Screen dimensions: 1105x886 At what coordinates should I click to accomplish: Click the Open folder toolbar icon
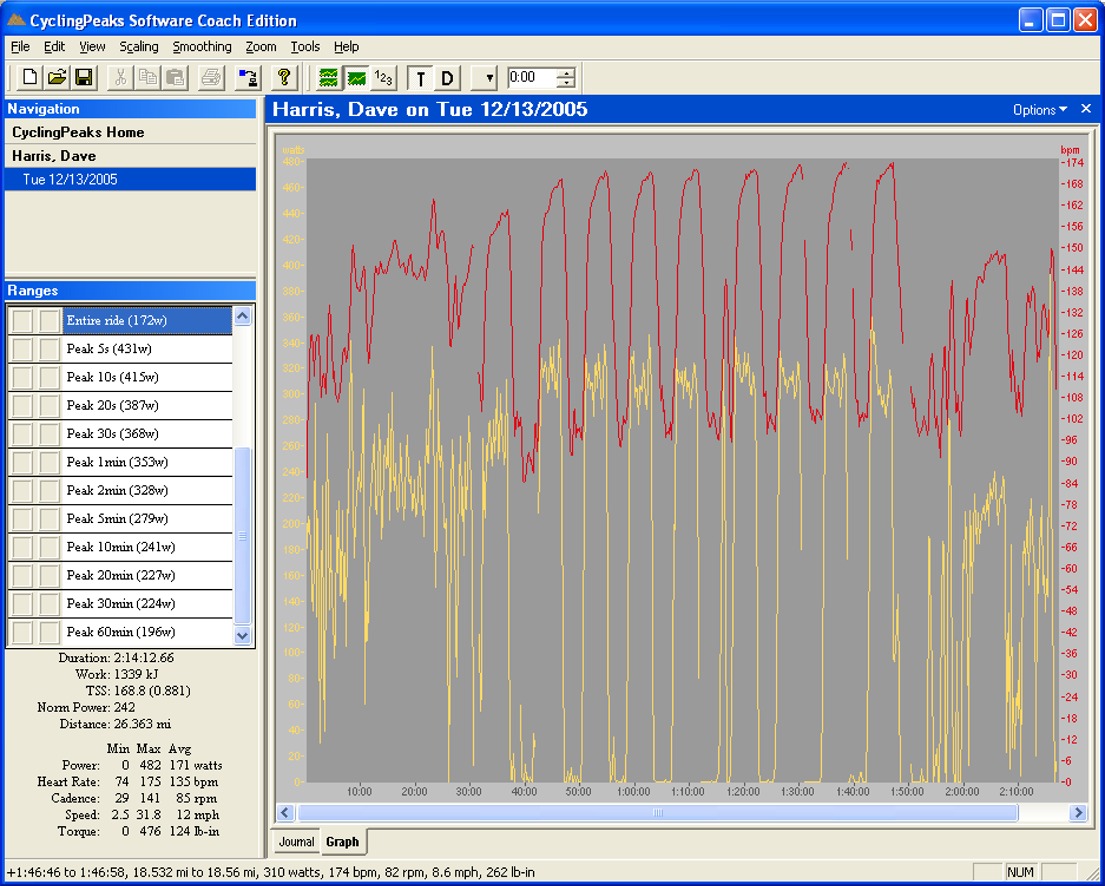point(57,77)
